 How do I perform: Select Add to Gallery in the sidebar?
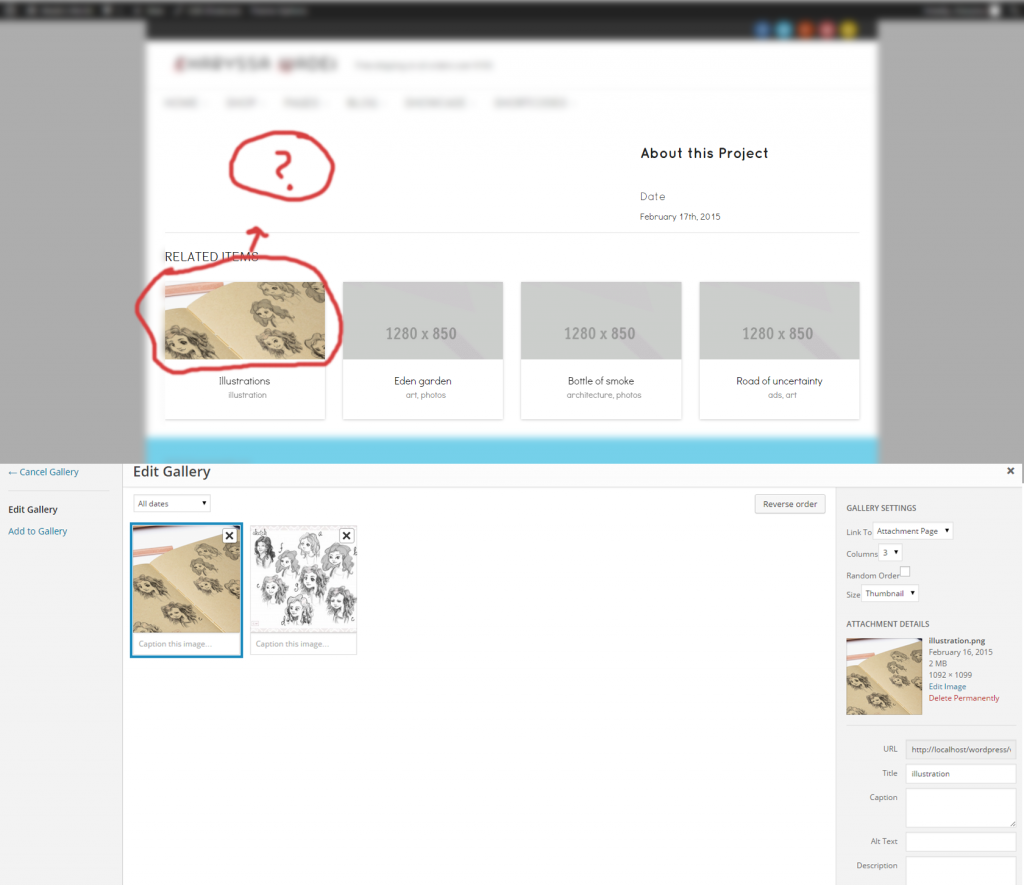[38, 531]
